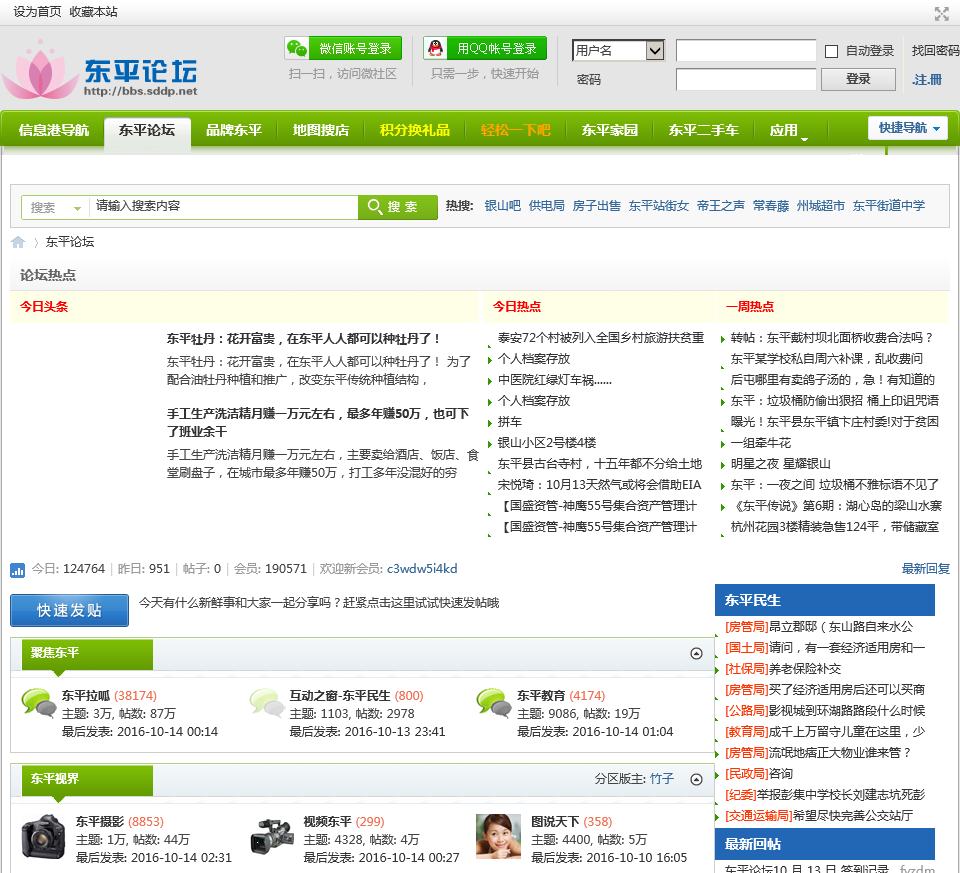
Task: Open the 图说天下 portrait thumbnail
Action: (498, 836)
